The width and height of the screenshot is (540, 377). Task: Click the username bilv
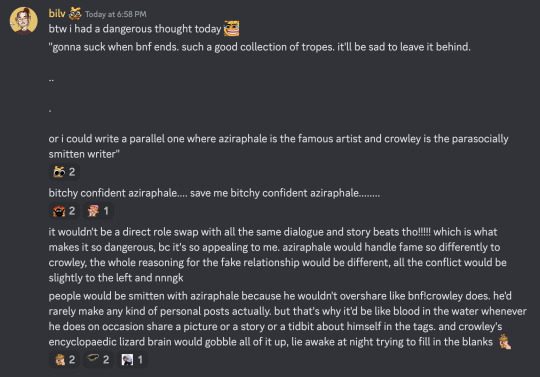tap(57, 13)
